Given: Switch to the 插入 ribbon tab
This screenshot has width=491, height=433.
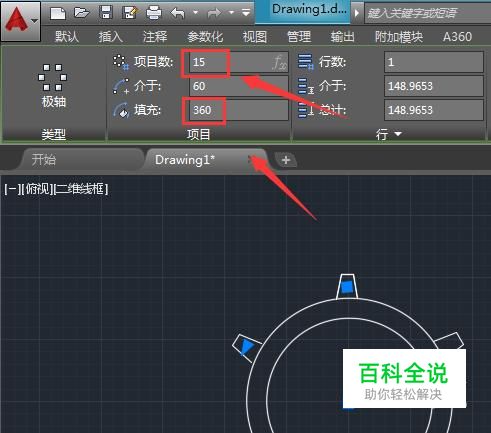Looking at the screenshot, I should pyautogui.click(x=111, y=36).
